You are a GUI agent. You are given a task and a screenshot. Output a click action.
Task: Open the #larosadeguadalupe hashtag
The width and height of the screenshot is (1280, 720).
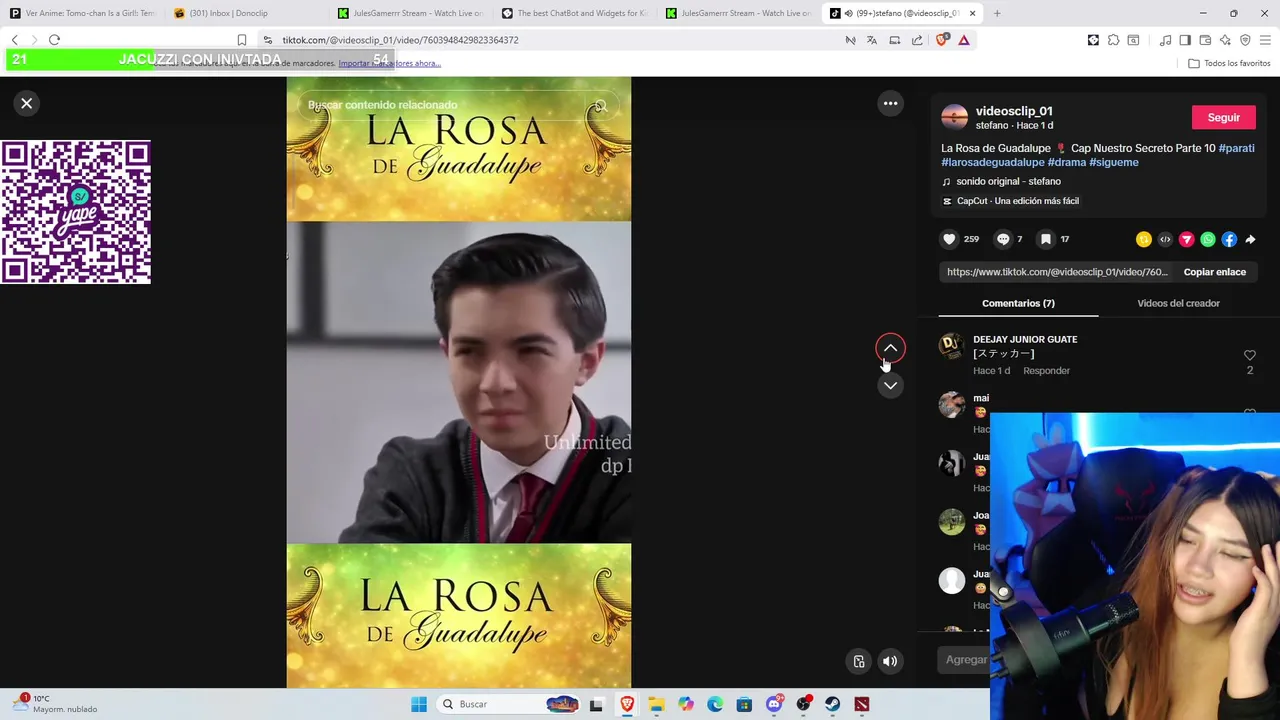coord(993,162)
